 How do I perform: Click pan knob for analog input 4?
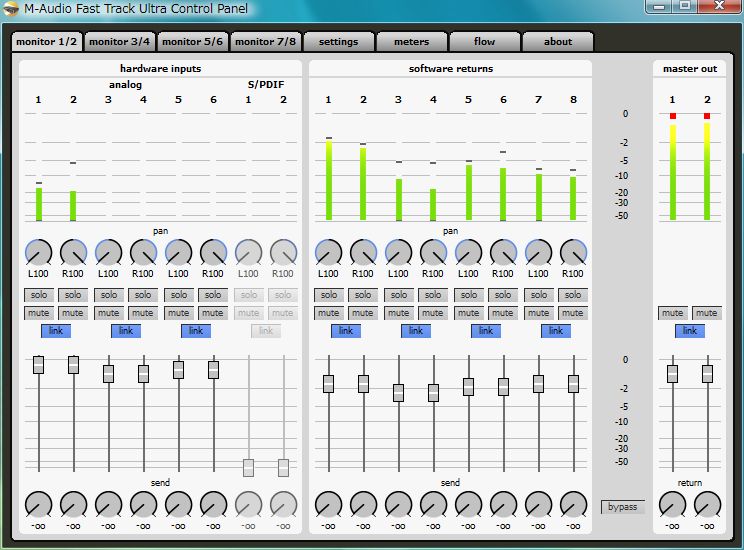click(144, 252)
